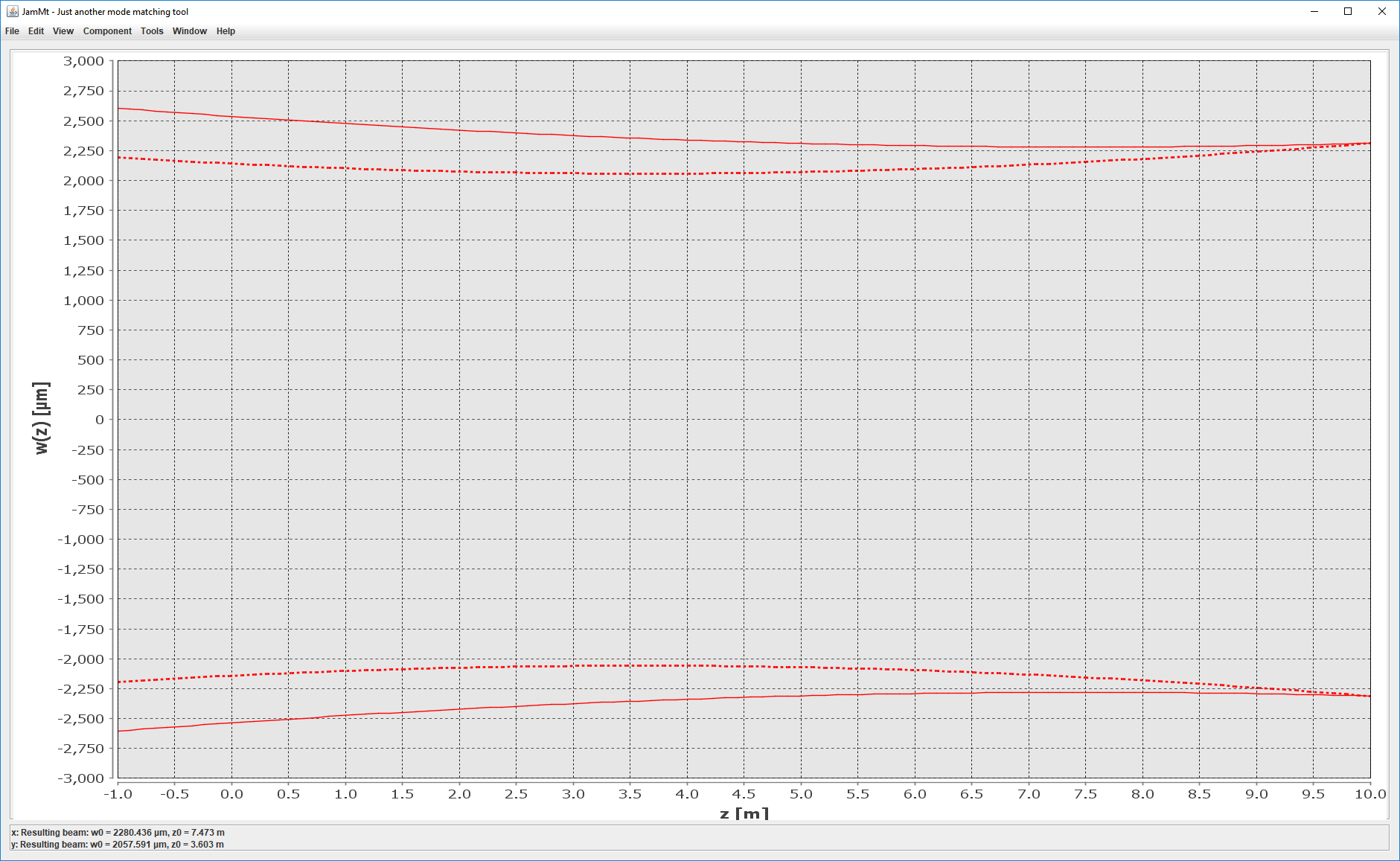The width and height of the screenshot is (1400, 861).
Task: Open the Tools menu
Action: coord(152,31)
